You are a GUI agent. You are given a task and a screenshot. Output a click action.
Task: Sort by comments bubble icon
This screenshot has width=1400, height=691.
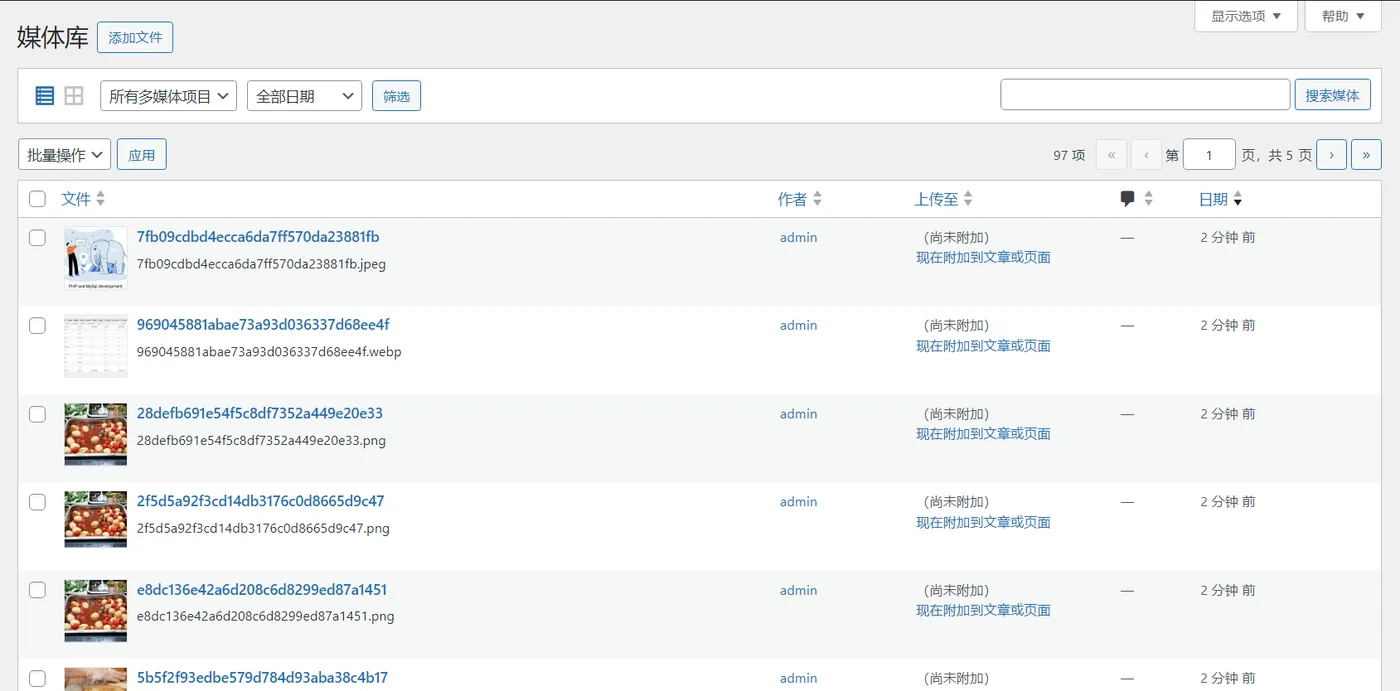tap(1128, 199)
